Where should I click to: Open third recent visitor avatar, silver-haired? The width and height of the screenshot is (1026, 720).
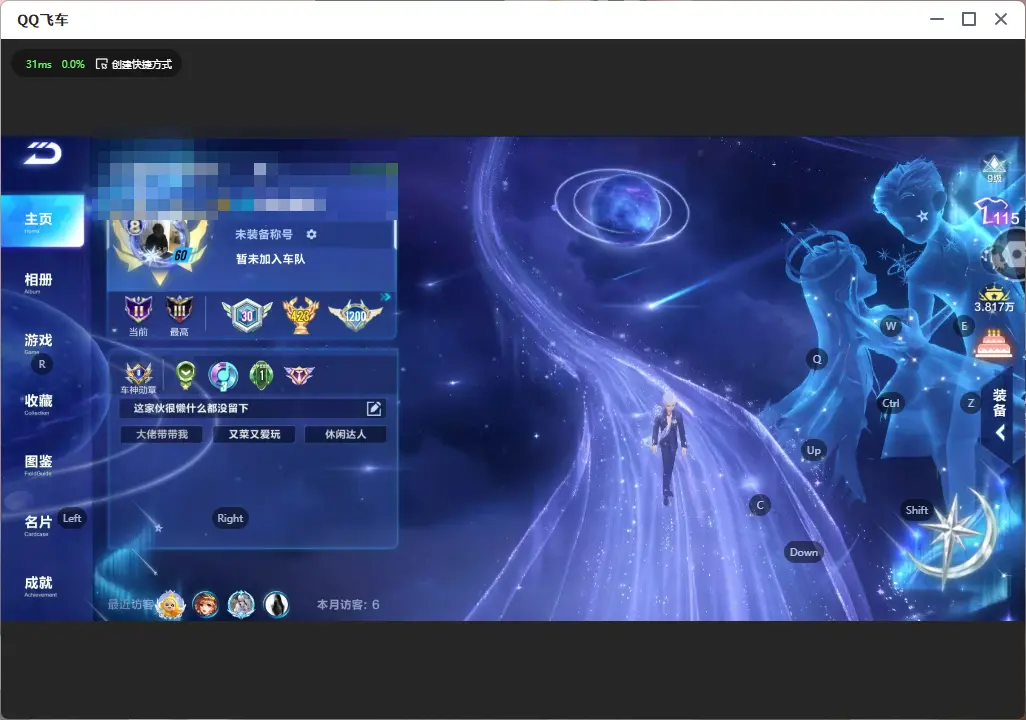point(241,604)
